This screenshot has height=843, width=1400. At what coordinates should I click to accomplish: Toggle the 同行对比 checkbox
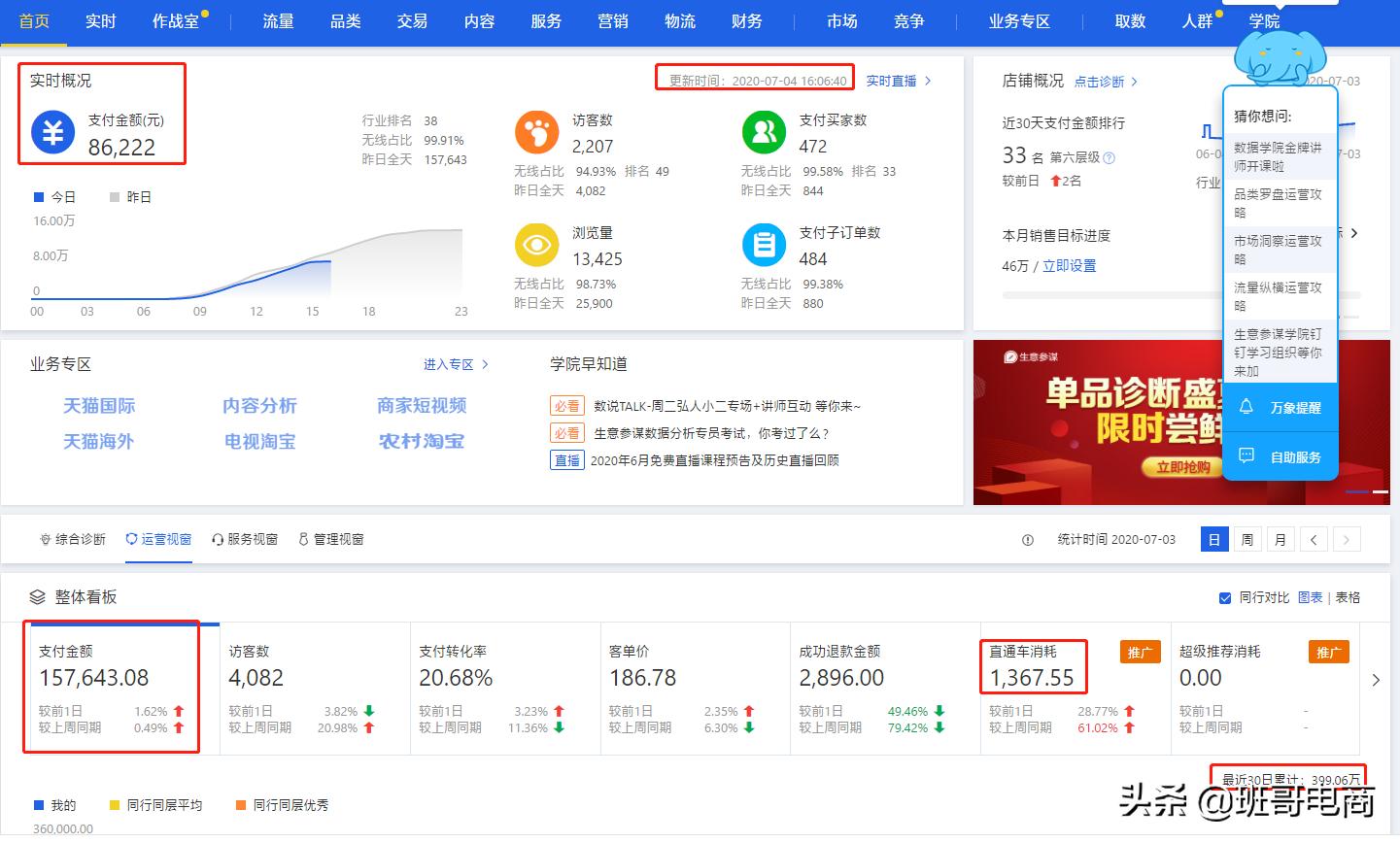[1227, 598]
